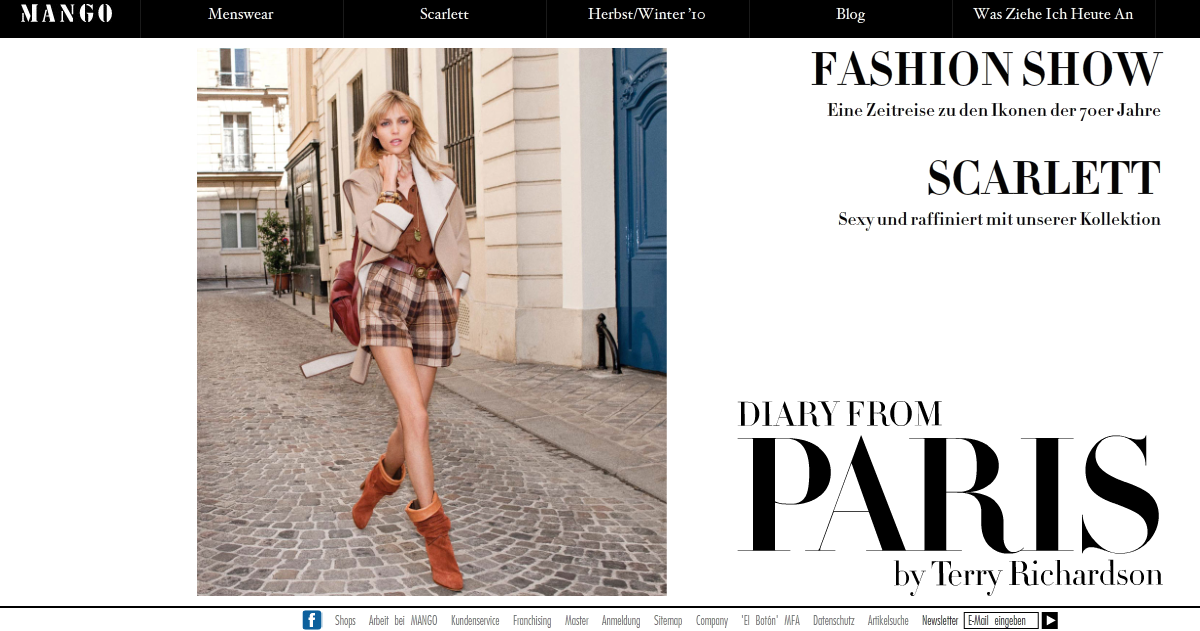Open the Scarlett menu item
The height and width of the screenshot is (631, 1200).
tap(444, 15)
